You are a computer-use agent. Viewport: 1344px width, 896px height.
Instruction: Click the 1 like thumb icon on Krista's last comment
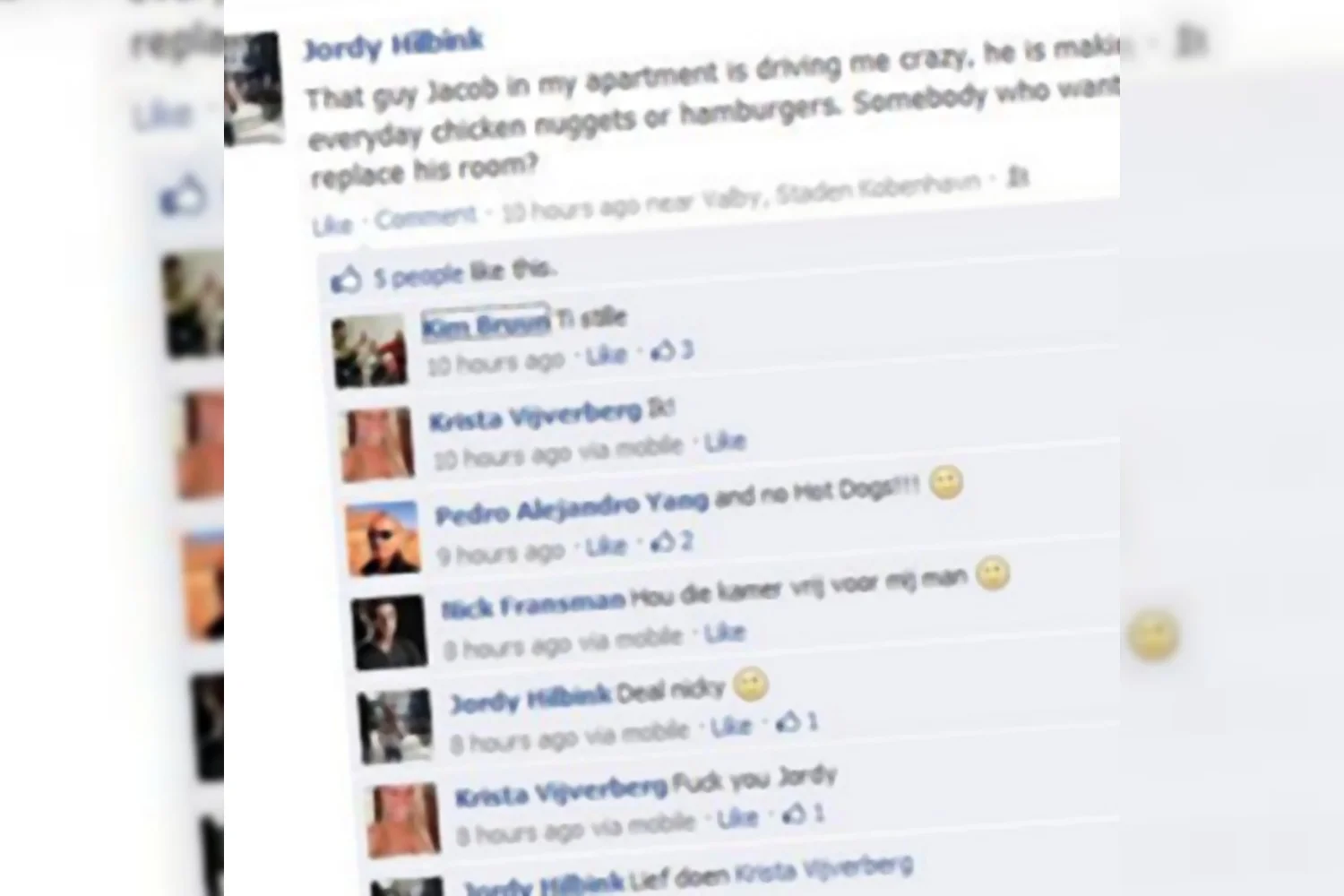click(794, 814)
